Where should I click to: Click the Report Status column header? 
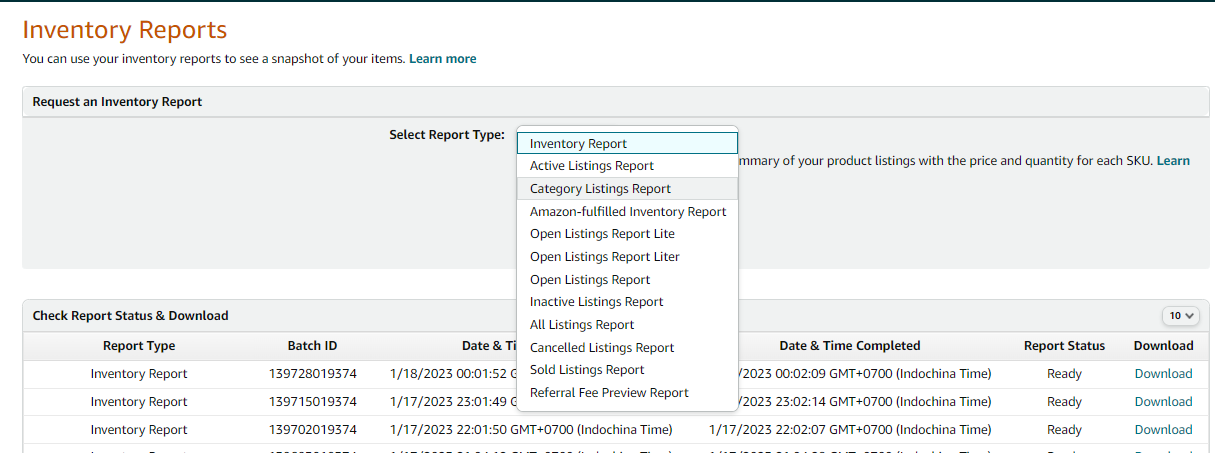1064,346
